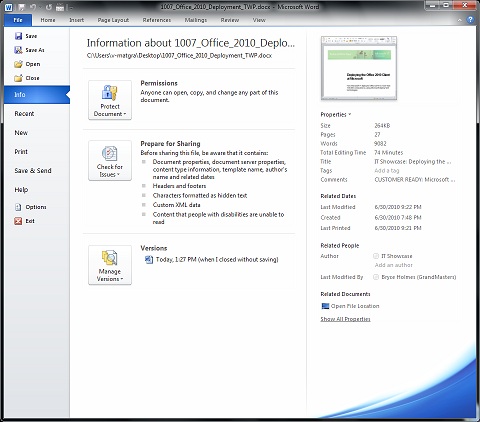Image resolution: width=480 pixels, height=422 pixels.
Task: Click the Add a tag field
Action: [x=387, y=171]
